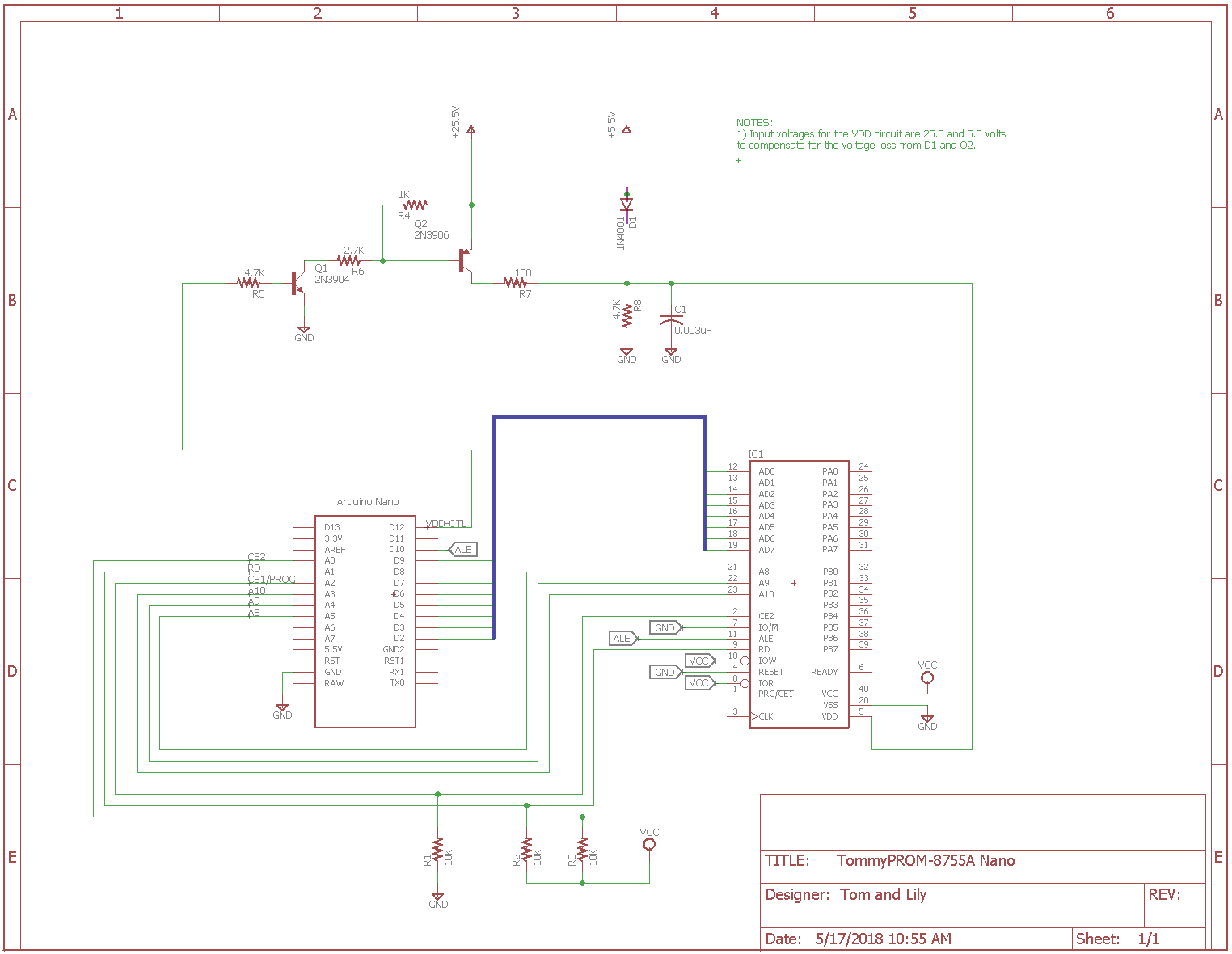Click the ALE net tag at IC1 pin 11
1232x954 pixels.
click(623, 639)
